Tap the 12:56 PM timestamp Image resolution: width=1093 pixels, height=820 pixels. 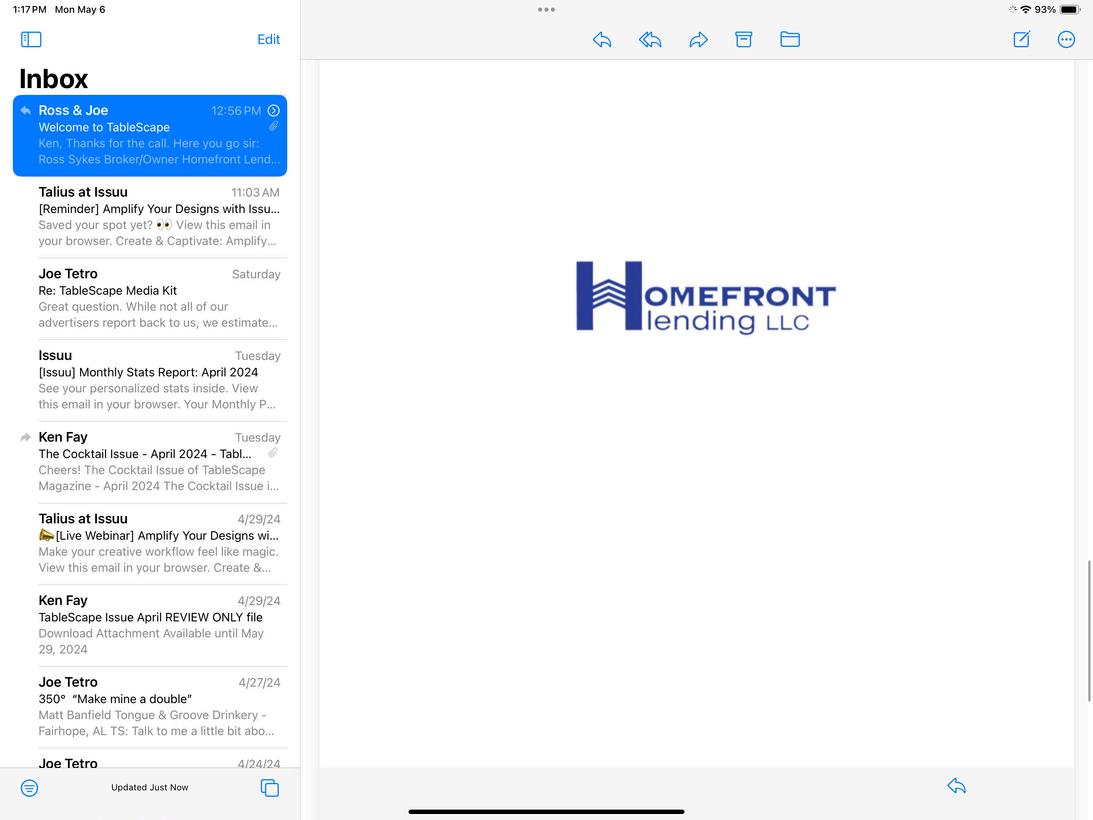coord(236,111)
